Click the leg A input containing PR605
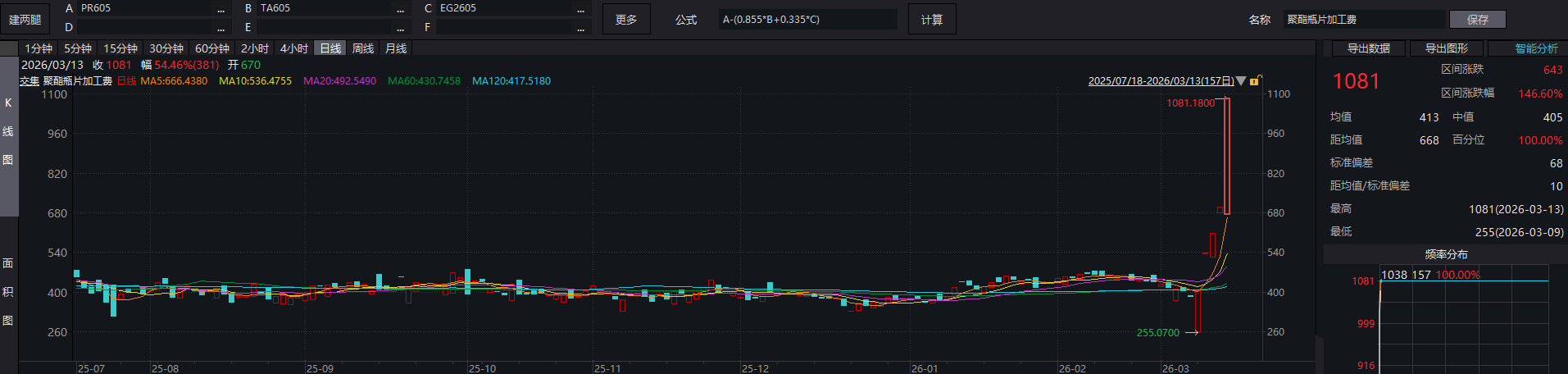The height and width of the screenshot is (374, 1568). pos(145,8)
